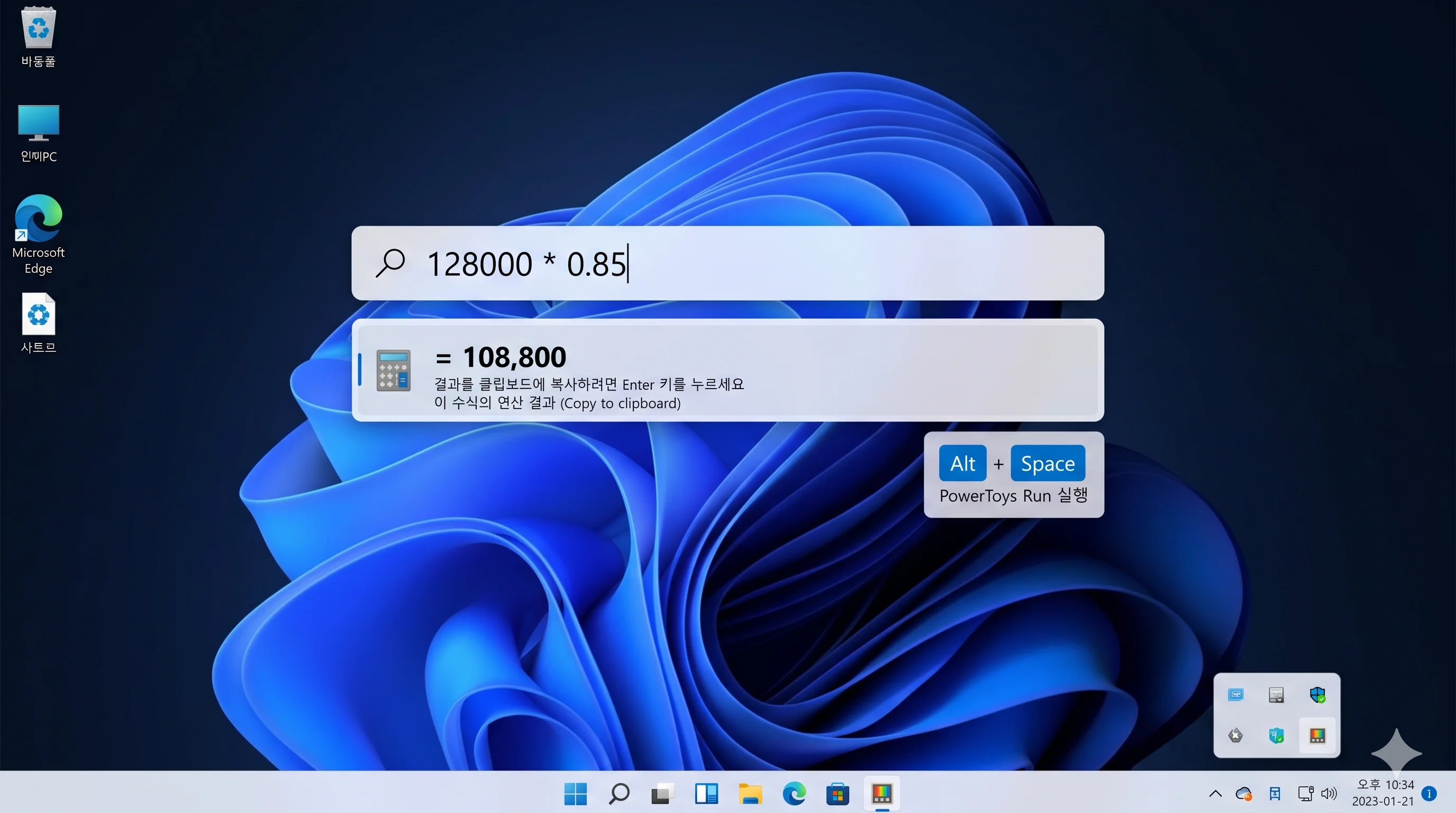Click the volume speaker tray icon
This screenshot has width=1456, height=813.
coord(1329,794)
